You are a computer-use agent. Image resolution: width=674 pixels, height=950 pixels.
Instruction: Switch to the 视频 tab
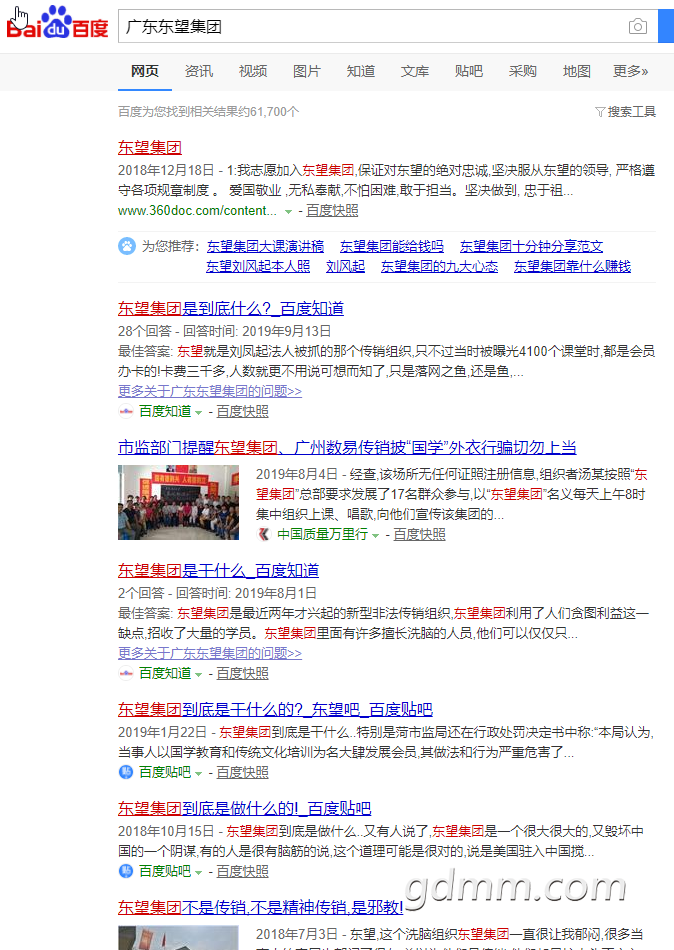tap(253, 71)
